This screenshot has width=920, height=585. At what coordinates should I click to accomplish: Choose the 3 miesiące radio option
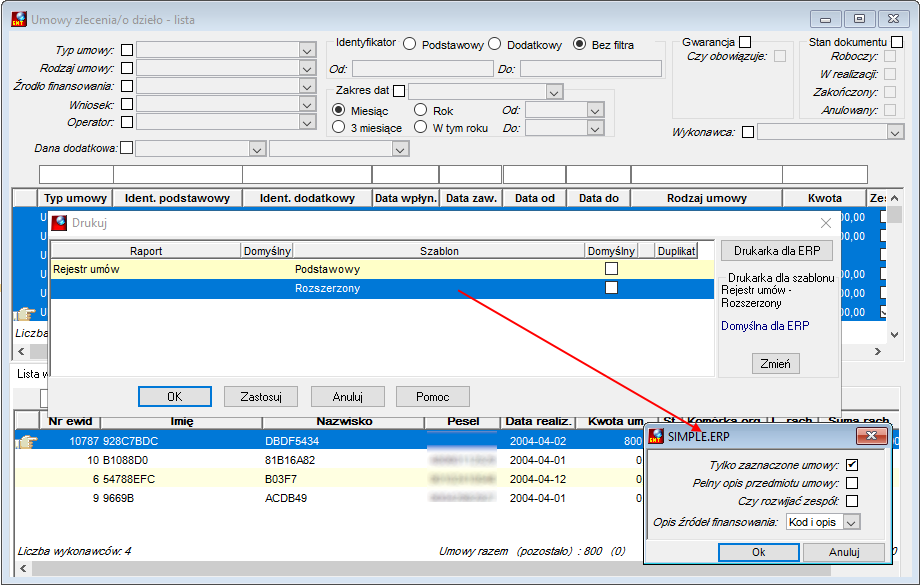tap(339, 127)
